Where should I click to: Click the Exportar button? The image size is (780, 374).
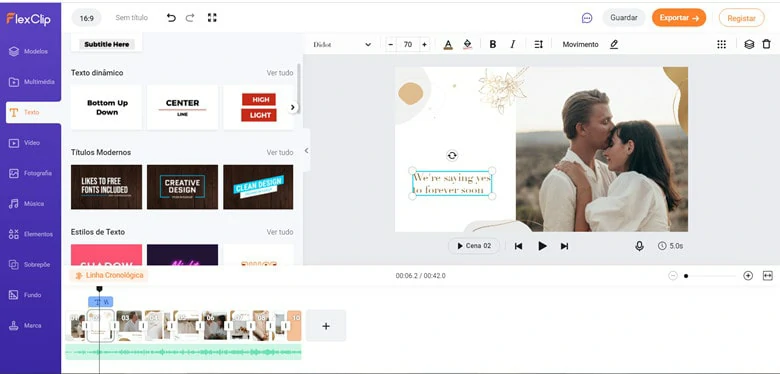(679, 17)
